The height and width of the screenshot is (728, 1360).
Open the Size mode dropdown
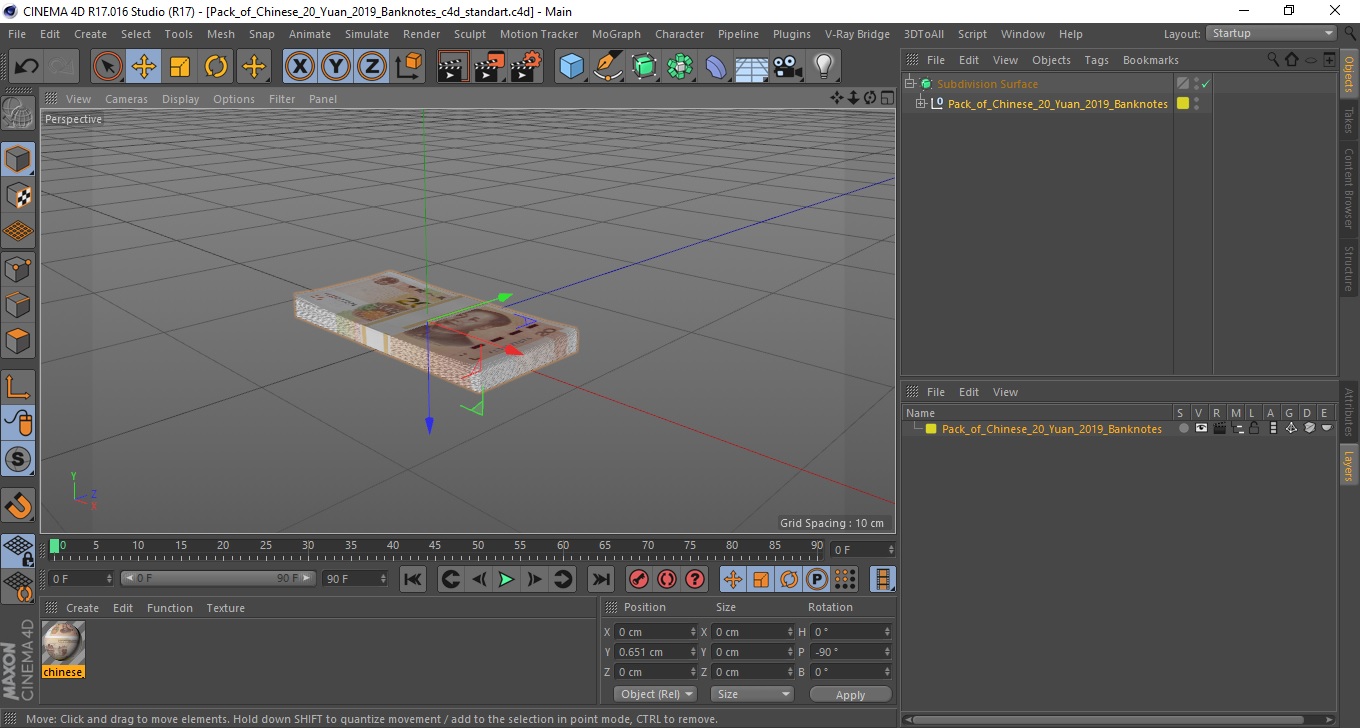click(752, 694)
